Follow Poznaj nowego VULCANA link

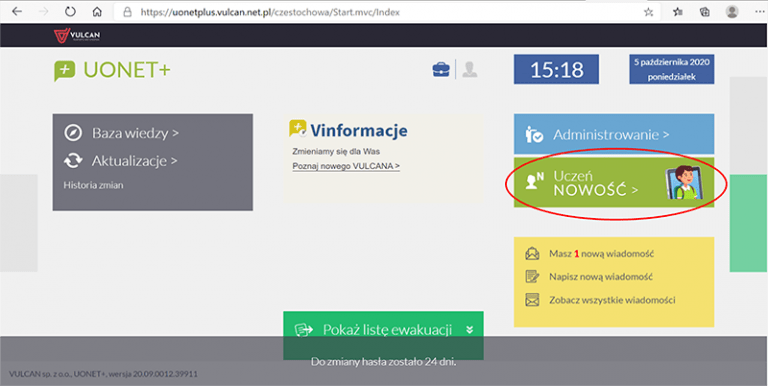pos(346,166)
